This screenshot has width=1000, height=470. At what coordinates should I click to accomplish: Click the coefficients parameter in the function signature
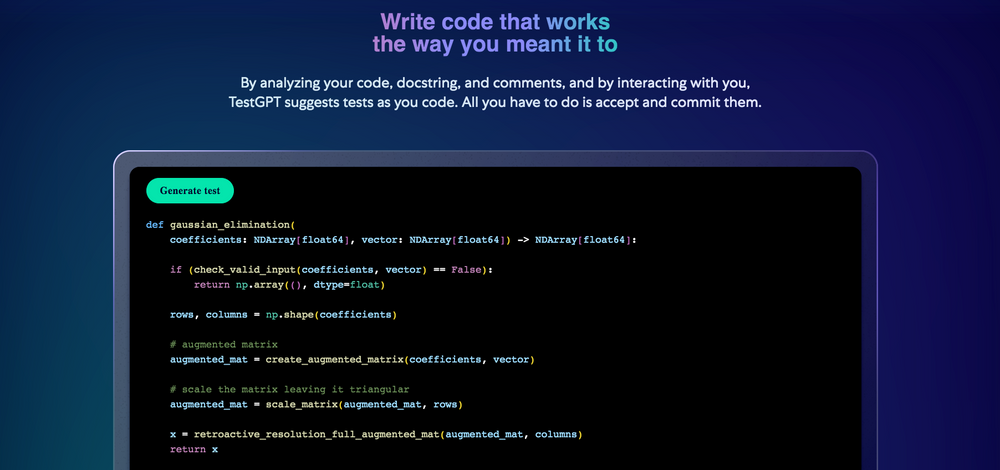click(x=206, y=240)
